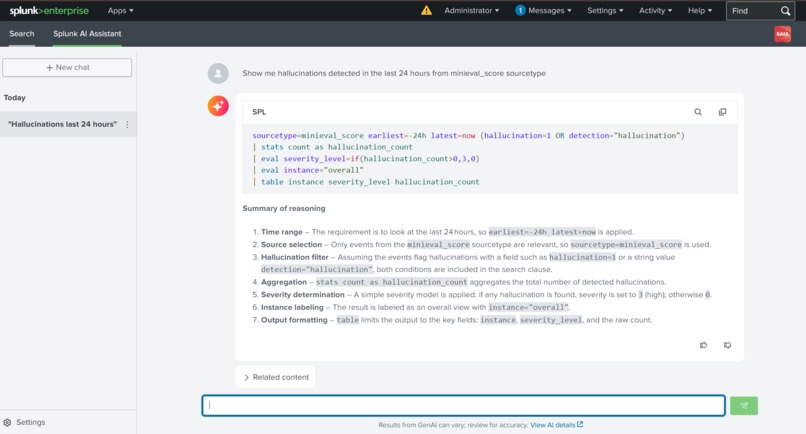
Task: Click the "stats count as hallucination_count" code line
Action: point(333,147)
